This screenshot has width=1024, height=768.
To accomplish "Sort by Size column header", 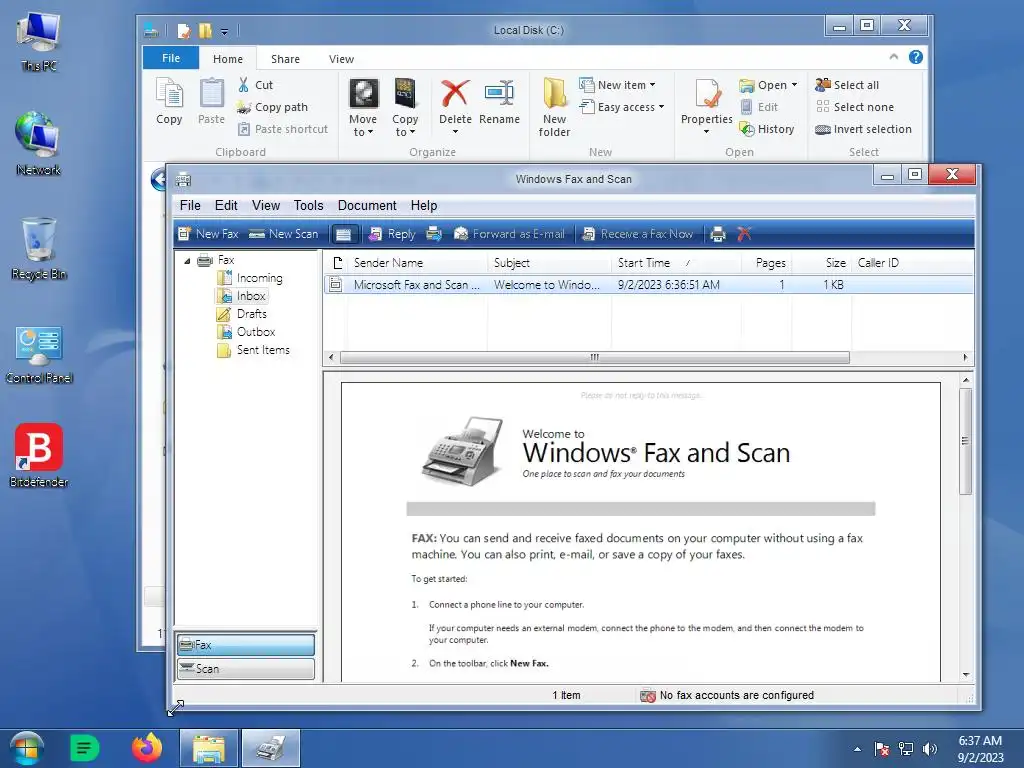I will point(822,263).
